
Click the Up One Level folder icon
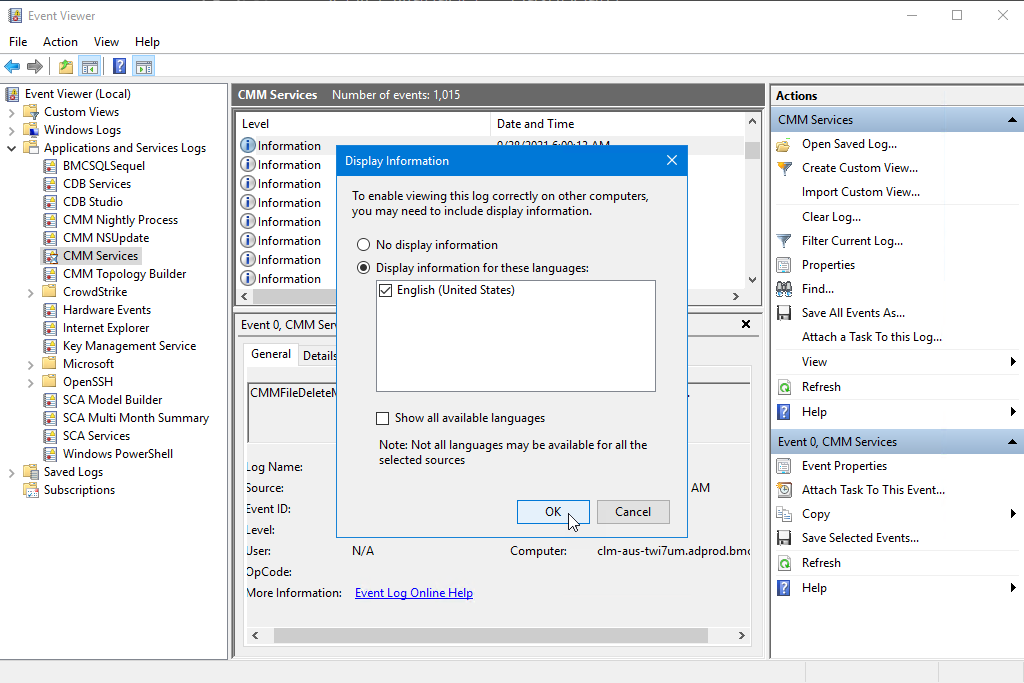65,66
